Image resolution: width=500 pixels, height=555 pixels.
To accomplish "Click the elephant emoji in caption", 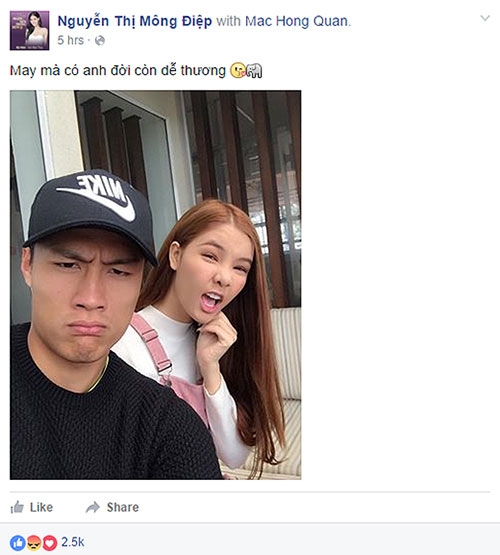I will [x=254, y=70].
